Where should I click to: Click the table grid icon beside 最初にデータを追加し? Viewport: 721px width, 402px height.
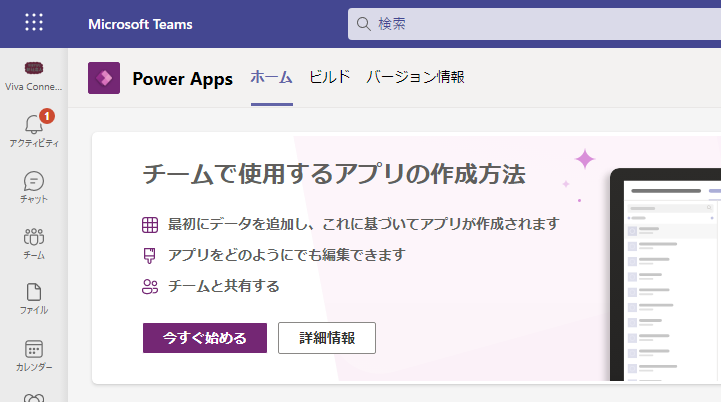tap(150, 225)
